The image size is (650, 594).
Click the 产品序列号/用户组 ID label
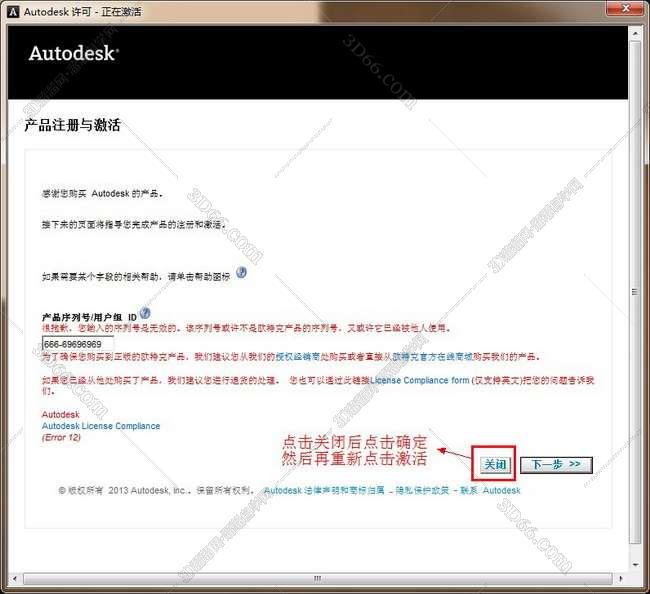click(x=89, y=317)
